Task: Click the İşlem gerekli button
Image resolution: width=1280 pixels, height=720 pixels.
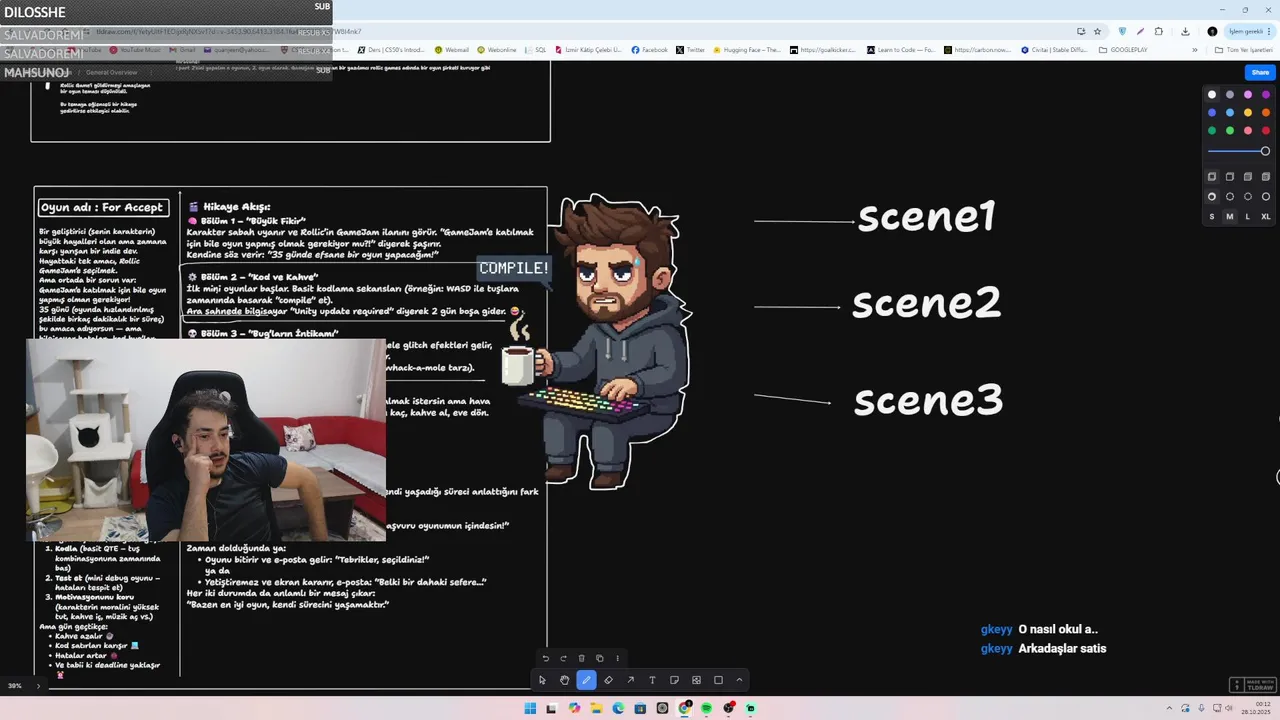Action: click(1250, 32)
